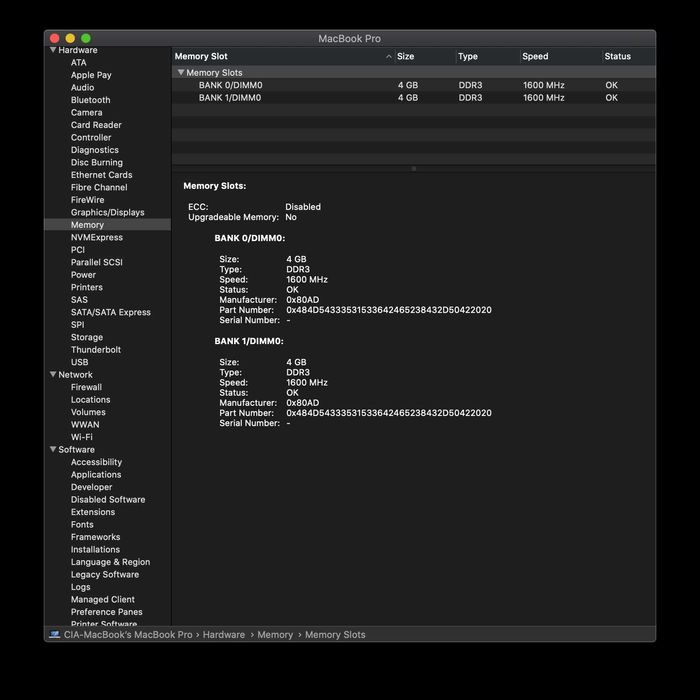The height and width of the screenshot is (700, 700).
Task: Select Managed Client in the sidebar
Action: (x=103, y=600)
